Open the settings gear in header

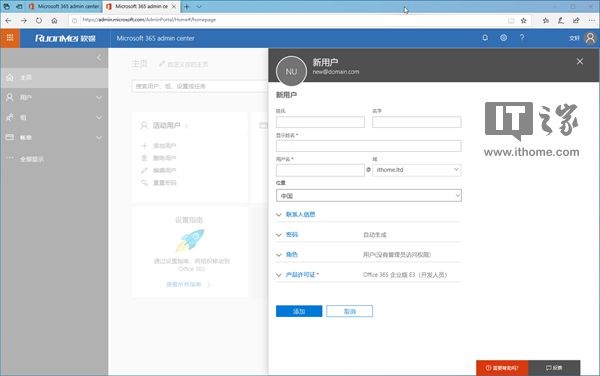coord(504,38)
